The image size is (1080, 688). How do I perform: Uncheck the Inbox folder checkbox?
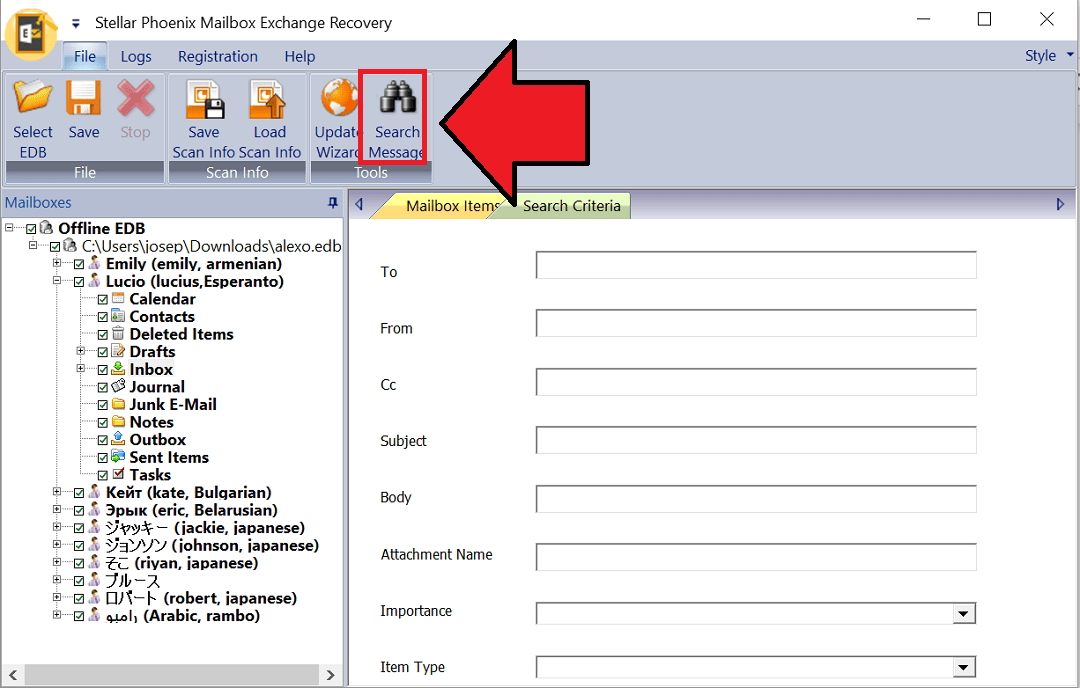[103, 370]
